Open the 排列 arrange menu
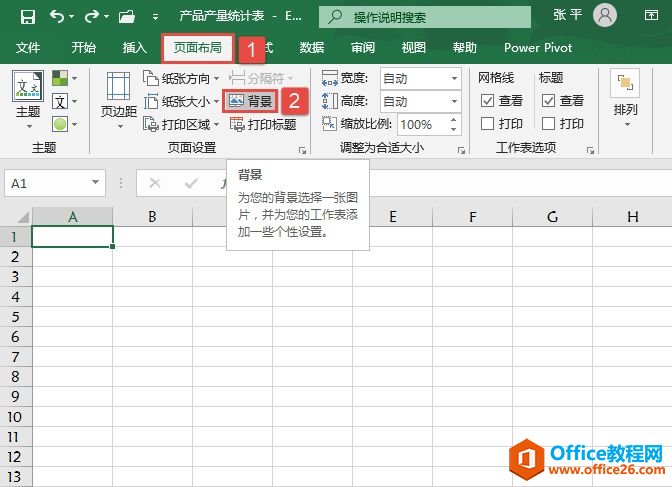 (x=625, y=99)
